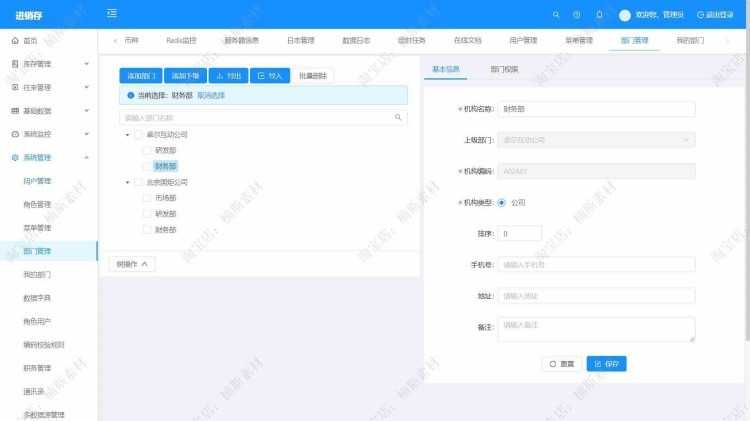Expand the 基础数据 menu chevron
Viewport: 750px width, 421px height.
87,111
